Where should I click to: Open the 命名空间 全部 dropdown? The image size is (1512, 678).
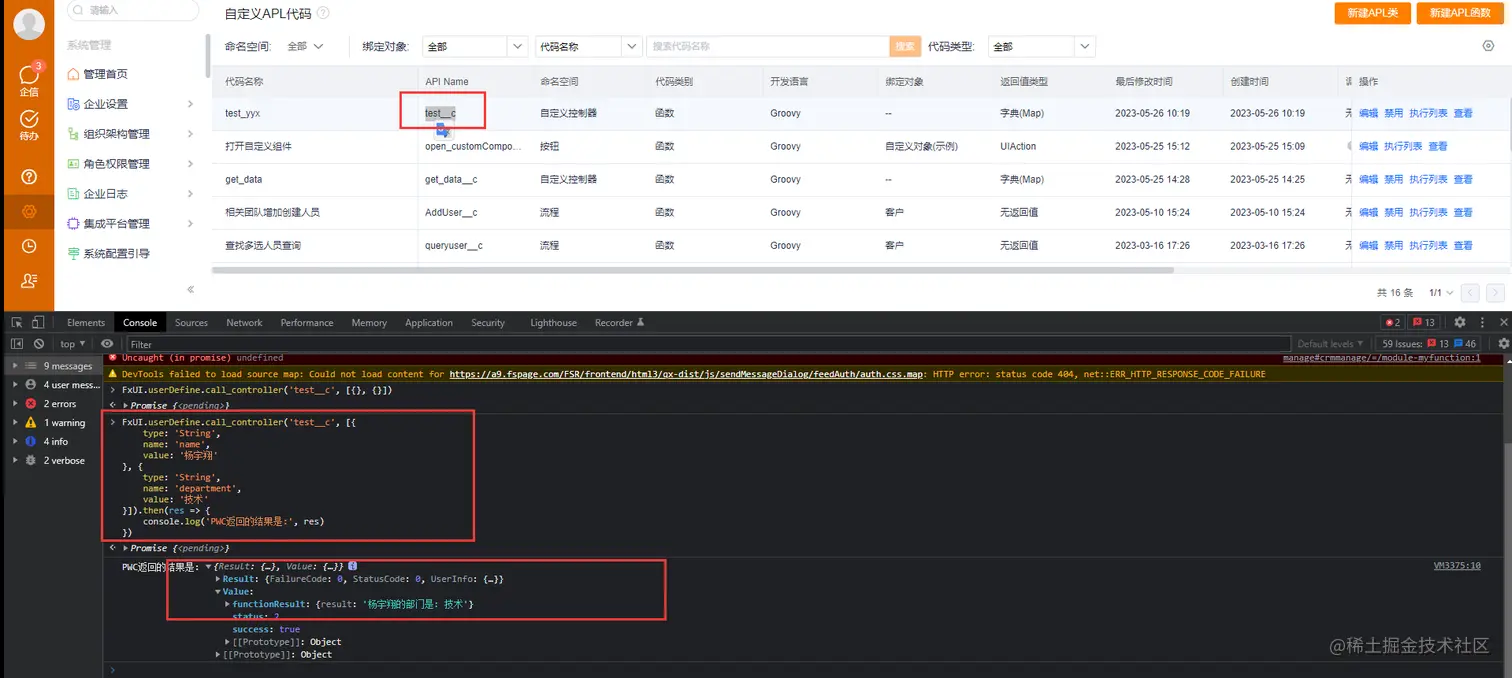pos(305,46)
